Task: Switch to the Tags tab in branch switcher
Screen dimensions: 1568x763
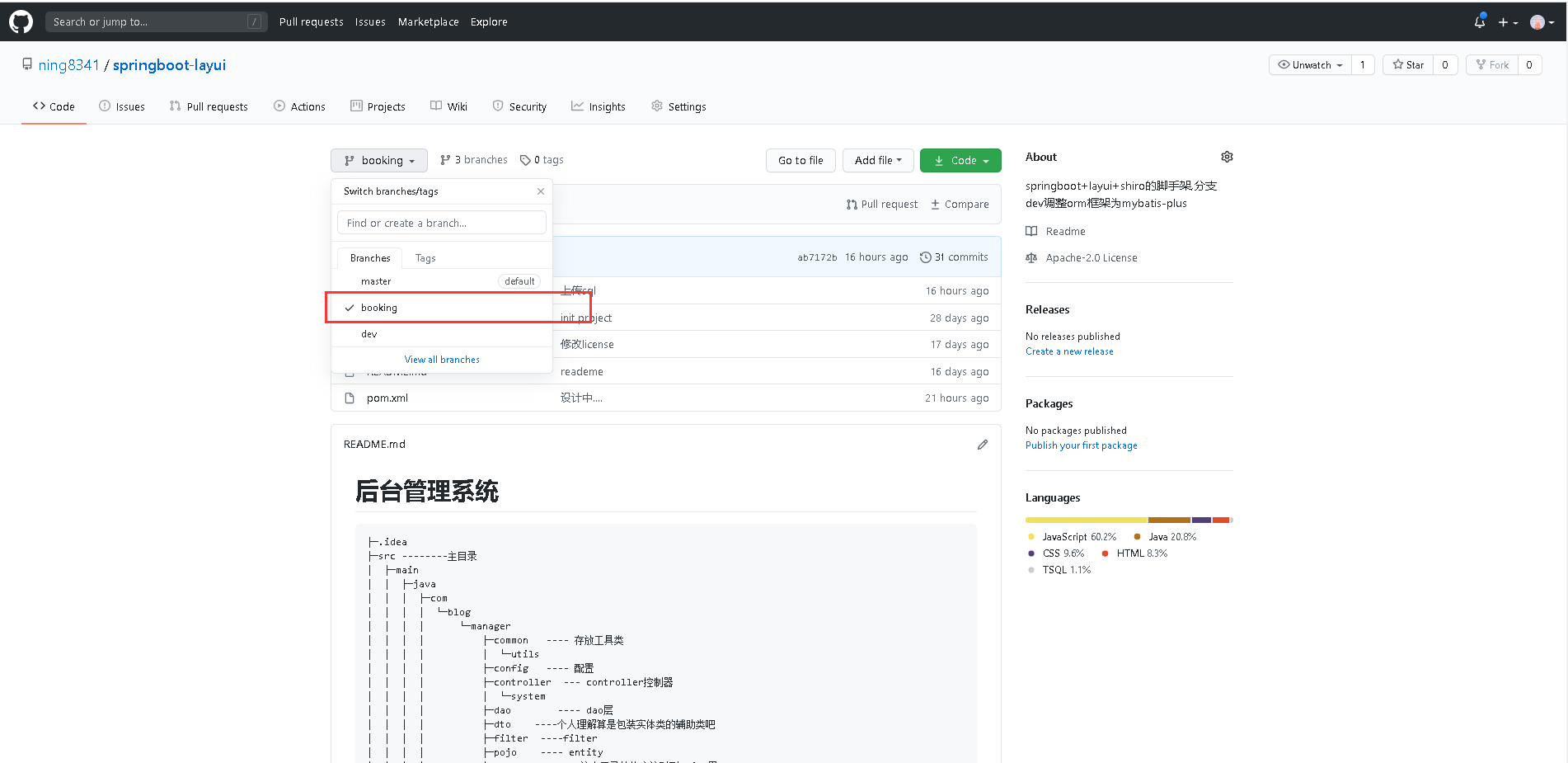Action: pos(425,257)
